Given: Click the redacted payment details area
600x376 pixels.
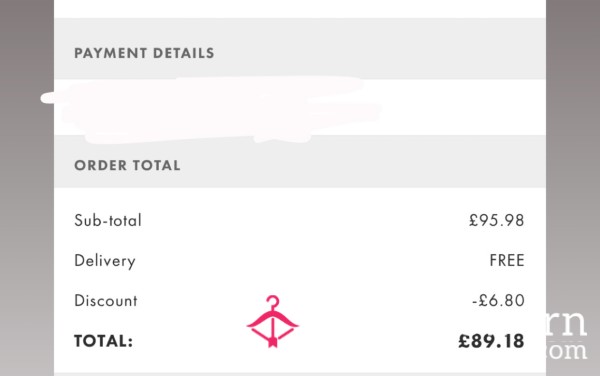Looking at the screenshot, I should [x=210, y=109].
